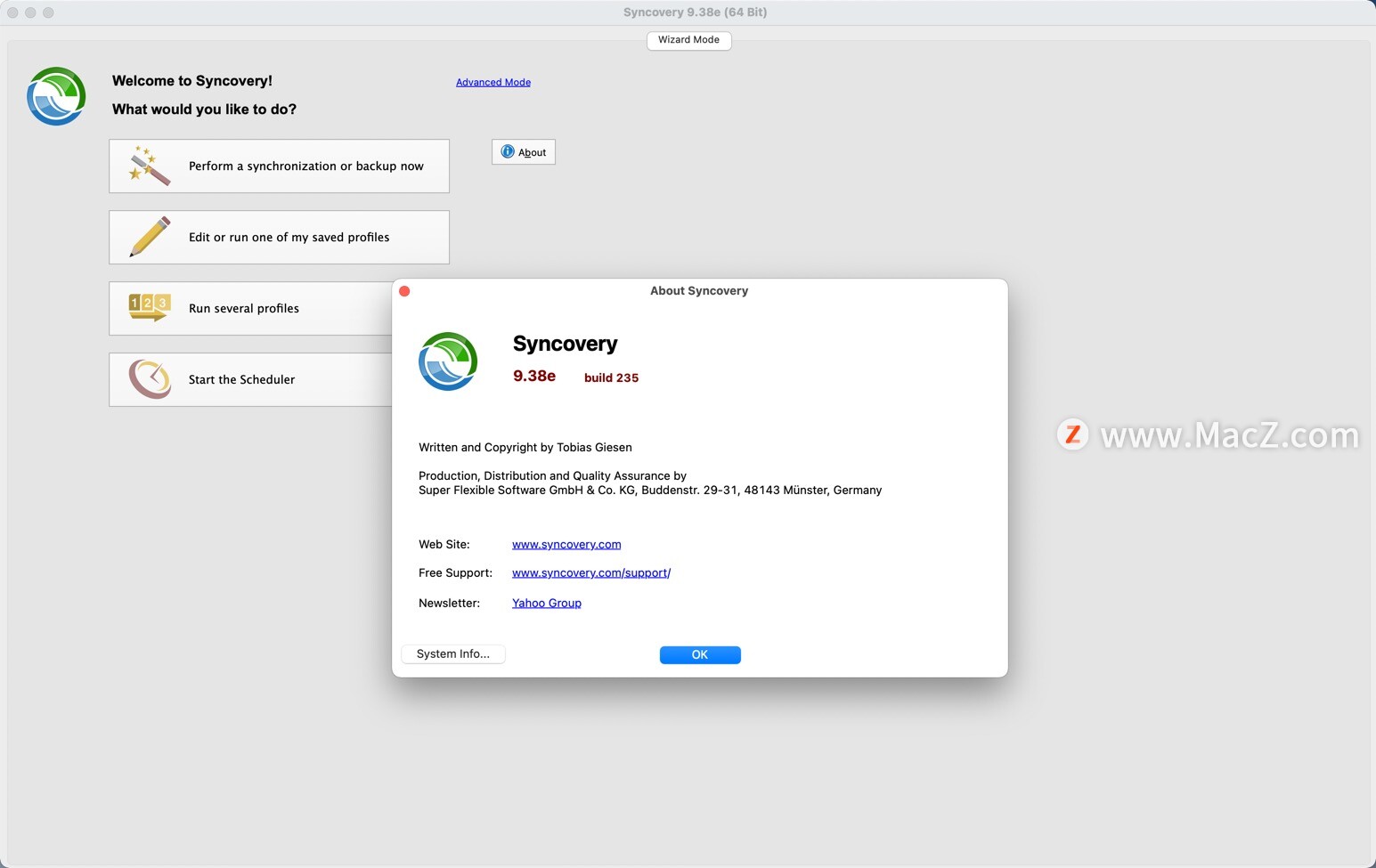Click the Super Flexible Software GmbH address line
The image size is (1376, 868).
[650, 490]
